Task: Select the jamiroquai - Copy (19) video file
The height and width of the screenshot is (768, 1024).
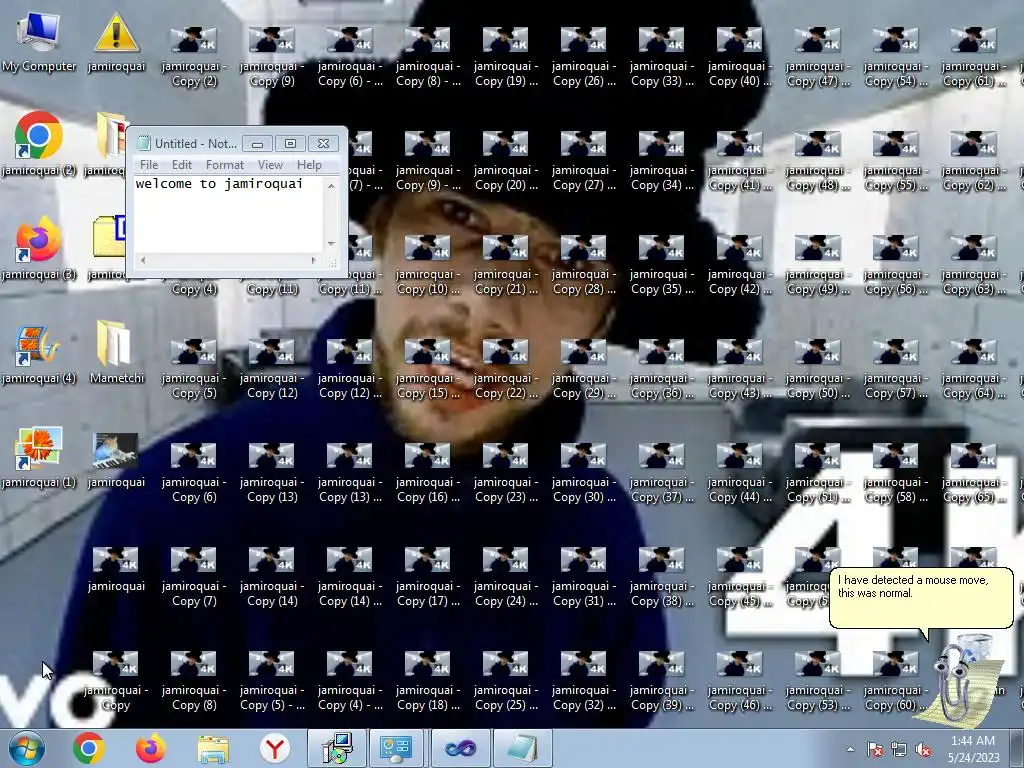Action: point(506,57)
